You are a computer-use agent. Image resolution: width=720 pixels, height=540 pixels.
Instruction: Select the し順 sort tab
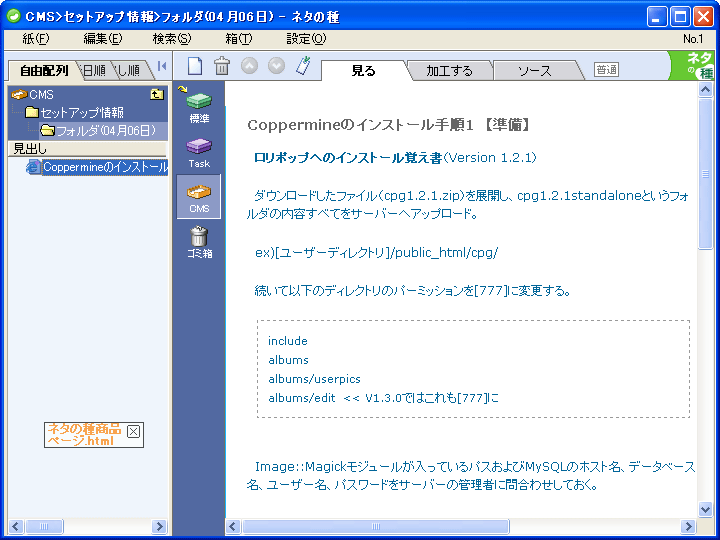tap(129, 71)
